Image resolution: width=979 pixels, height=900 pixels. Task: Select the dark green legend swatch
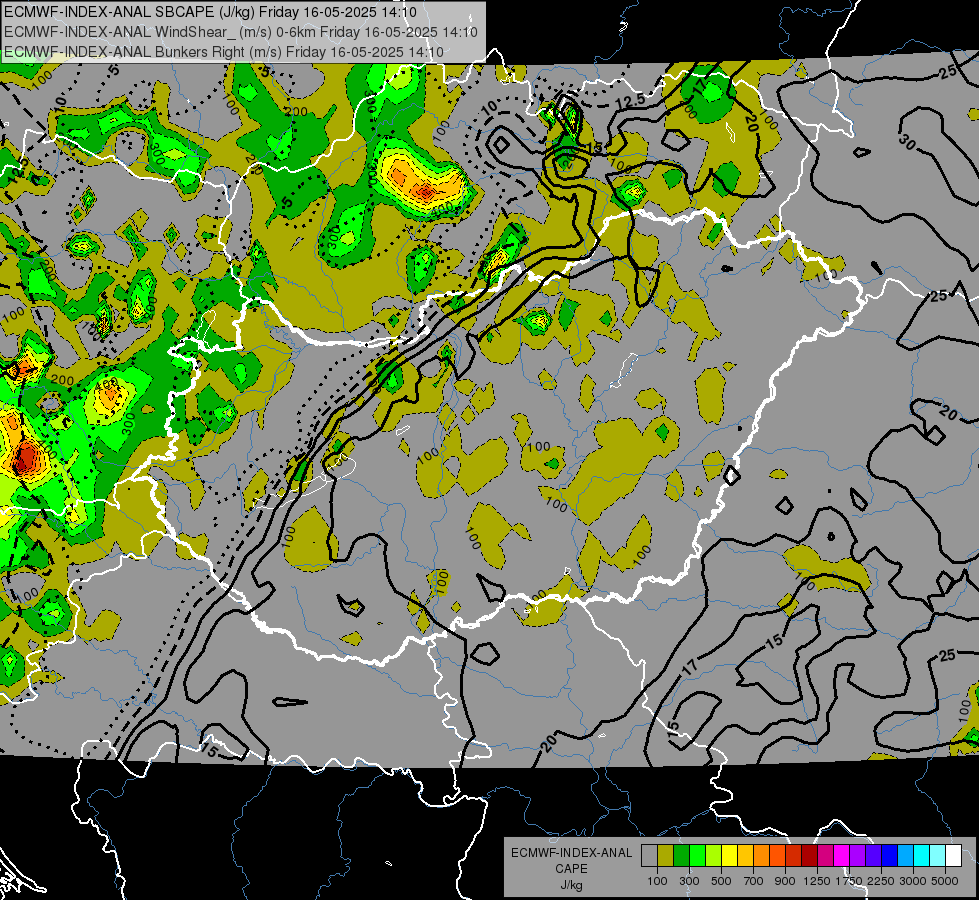tap(681, 855)
